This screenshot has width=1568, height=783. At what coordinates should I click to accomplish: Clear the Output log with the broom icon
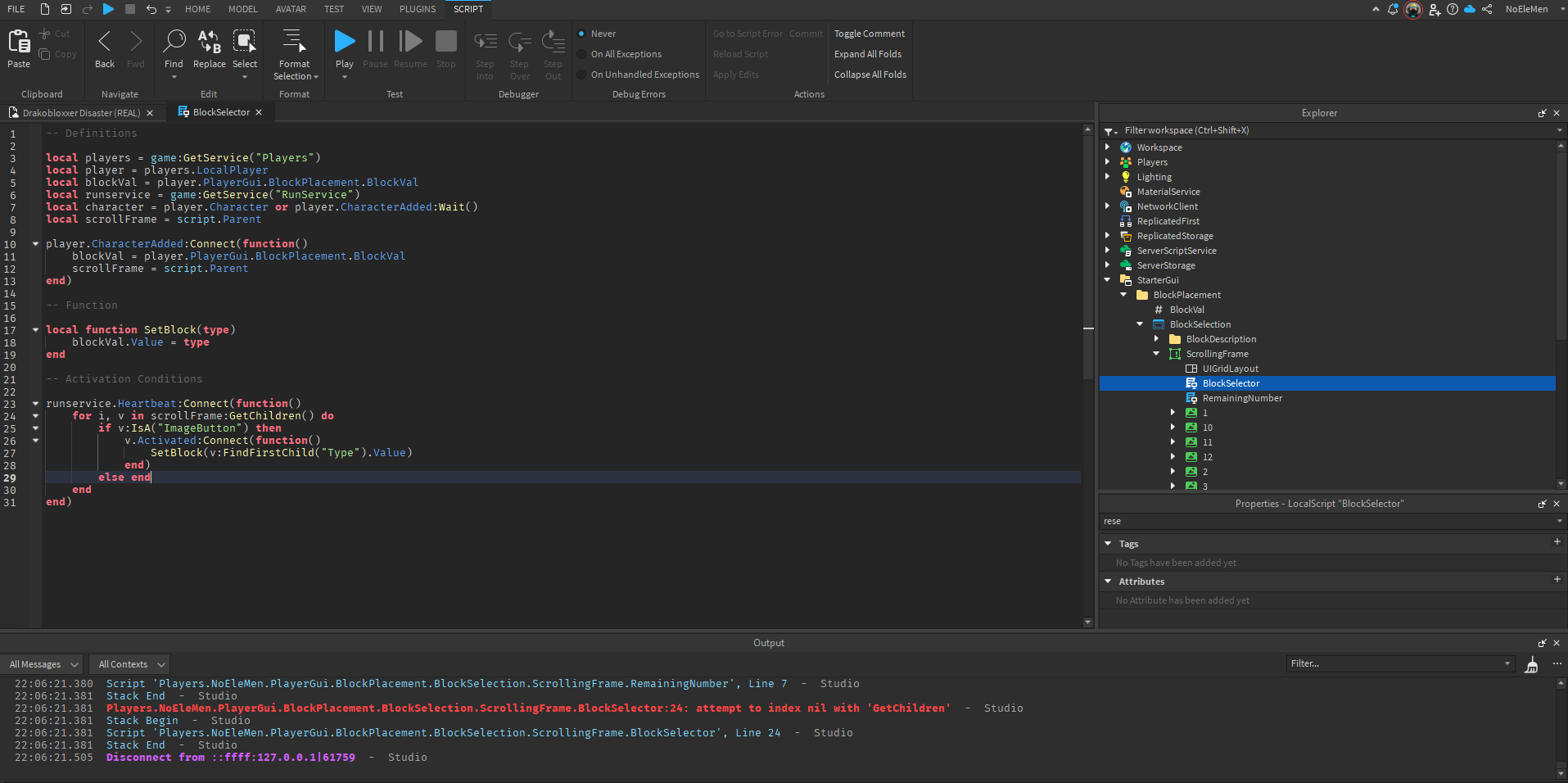pyautogui.click(x=1530, y=663)
